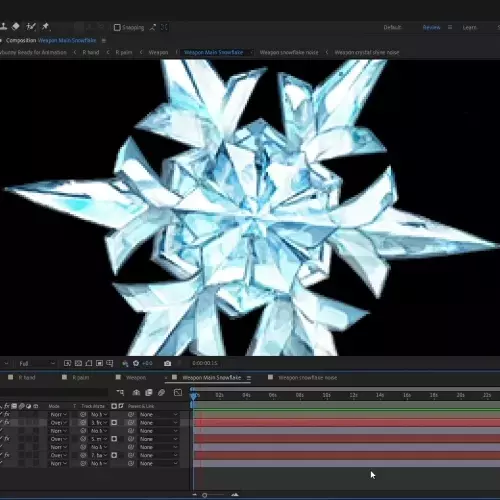The width and height of the screenshot is (500, 500).
Task: Toggle fx switch on the '5. m' matte row
Action: click(7, 439)
